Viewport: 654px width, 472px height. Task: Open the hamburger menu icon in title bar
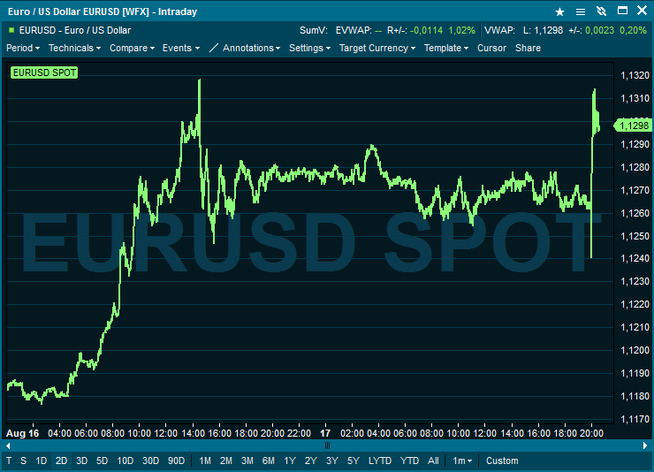(580, 11)
